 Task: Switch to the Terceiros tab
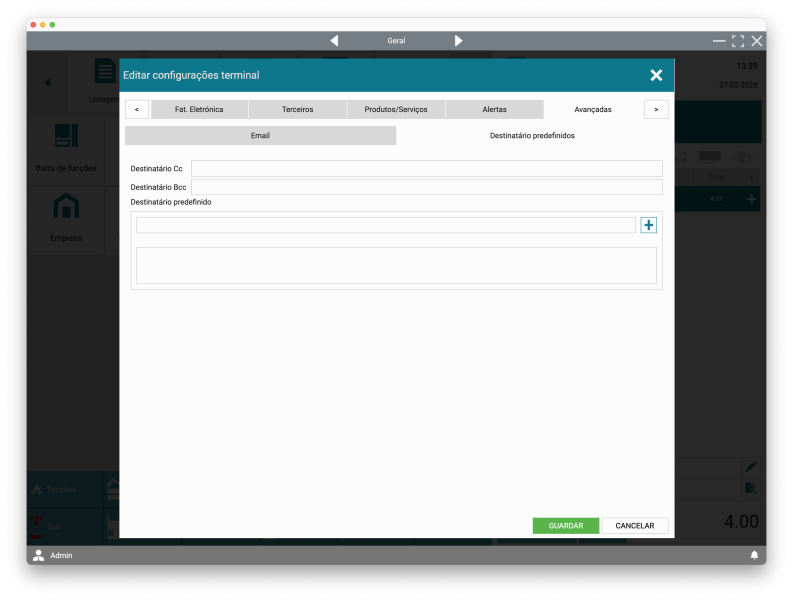pyautogui.click(x=297, y=109)
